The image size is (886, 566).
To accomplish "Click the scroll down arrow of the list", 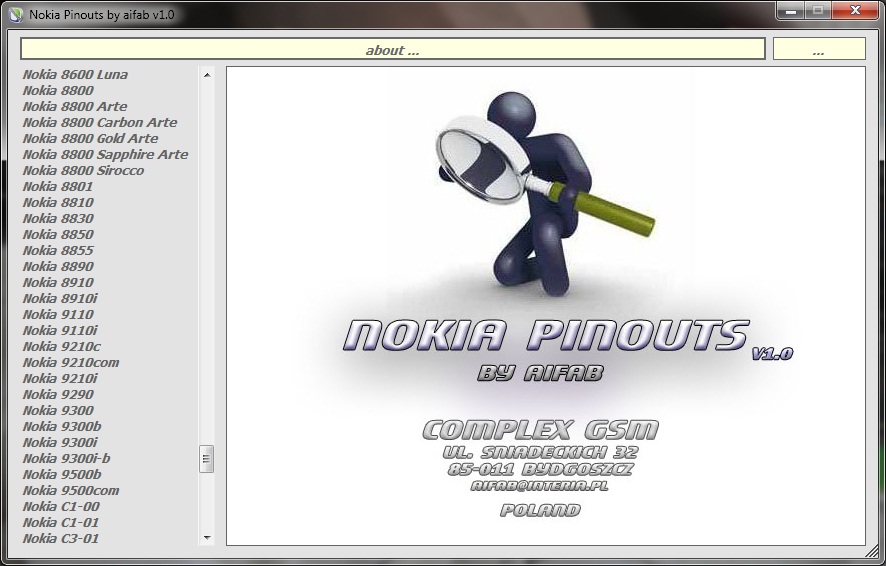I will coord(207,538).
